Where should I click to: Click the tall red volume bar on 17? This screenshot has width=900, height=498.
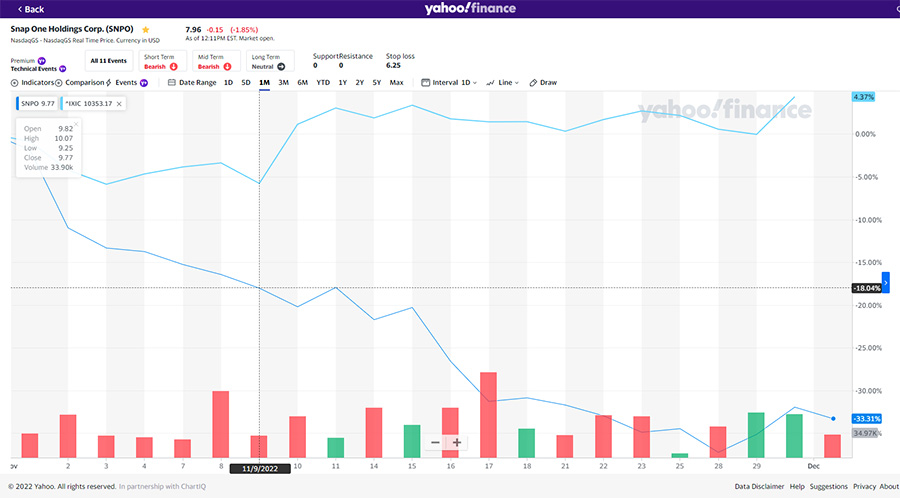(488, 415)
